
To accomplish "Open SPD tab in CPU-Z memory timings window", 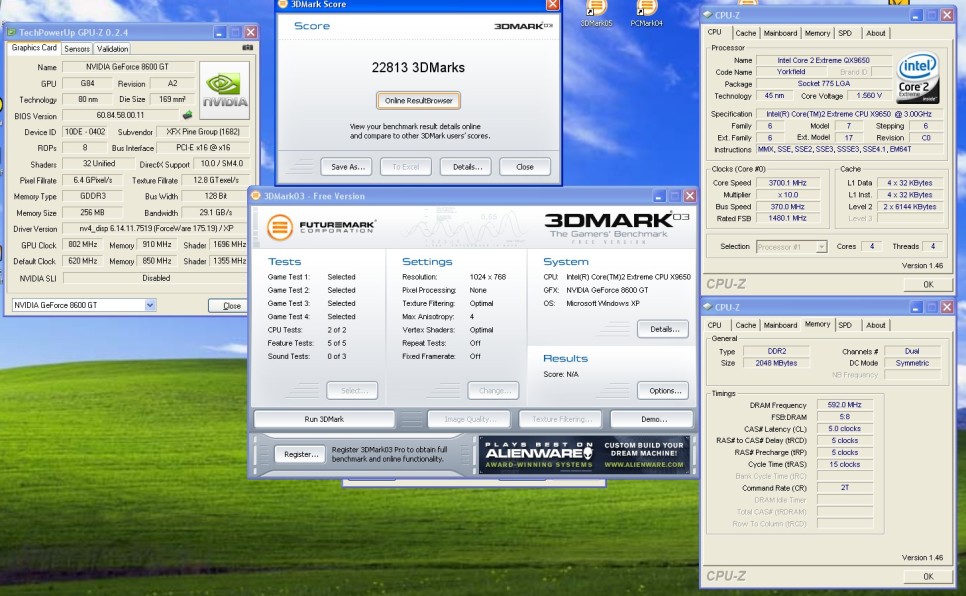I will (845, 325).
